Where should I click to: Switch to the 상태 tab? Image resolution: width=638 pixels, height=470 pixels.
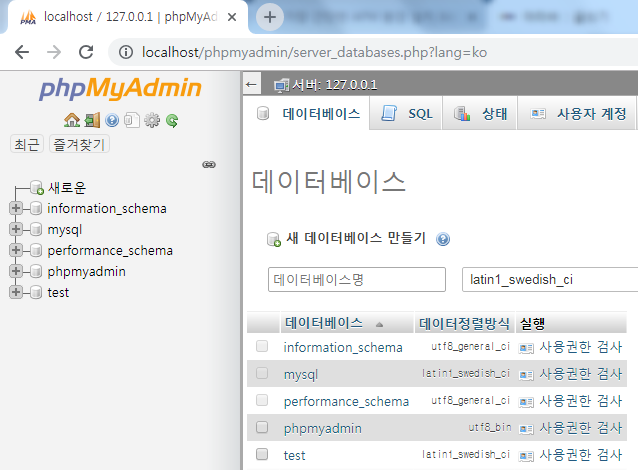pyautogui.click(x=480, y=114)
